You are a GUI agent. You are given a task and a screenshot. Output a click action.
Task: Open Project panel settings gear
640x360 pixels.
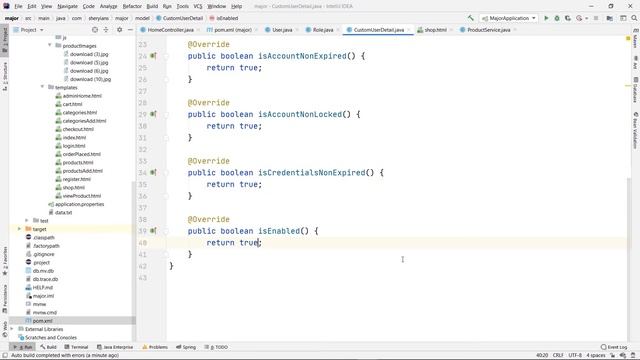coord(120,30)
